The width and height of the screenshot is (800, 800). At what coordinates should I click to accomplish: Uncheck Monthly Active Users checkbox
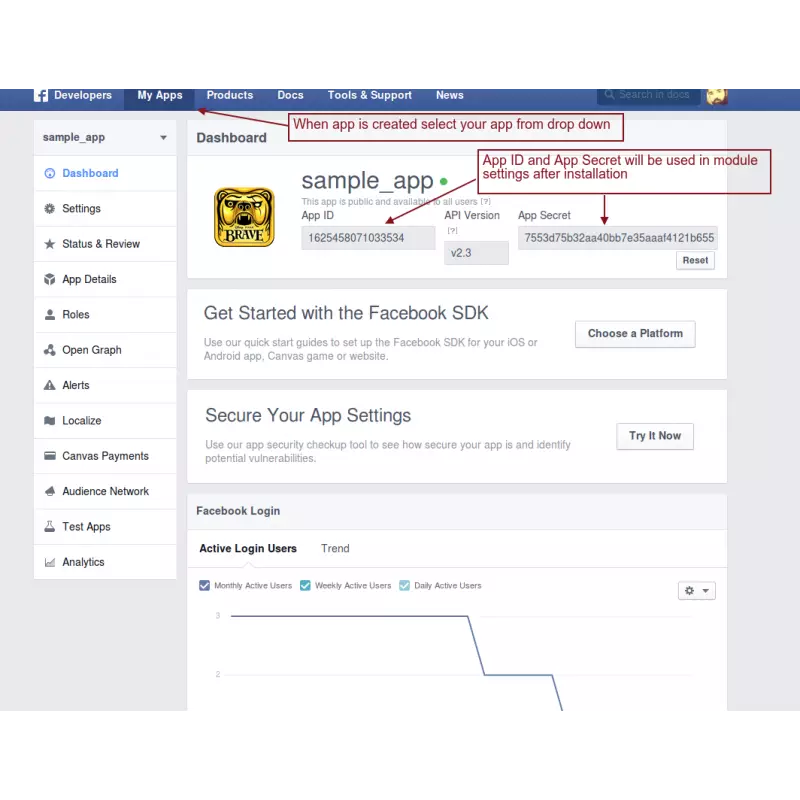click(x=205, y=585)
